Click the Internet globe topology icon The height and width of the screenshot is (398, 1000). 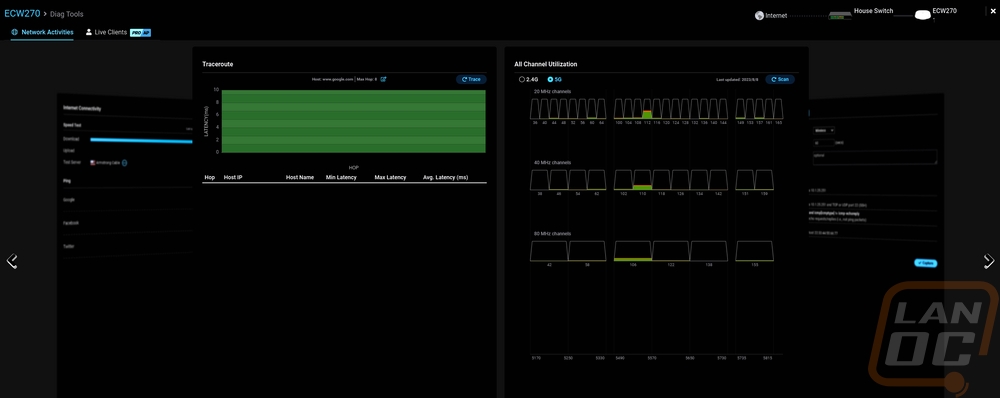coord(759,16)
